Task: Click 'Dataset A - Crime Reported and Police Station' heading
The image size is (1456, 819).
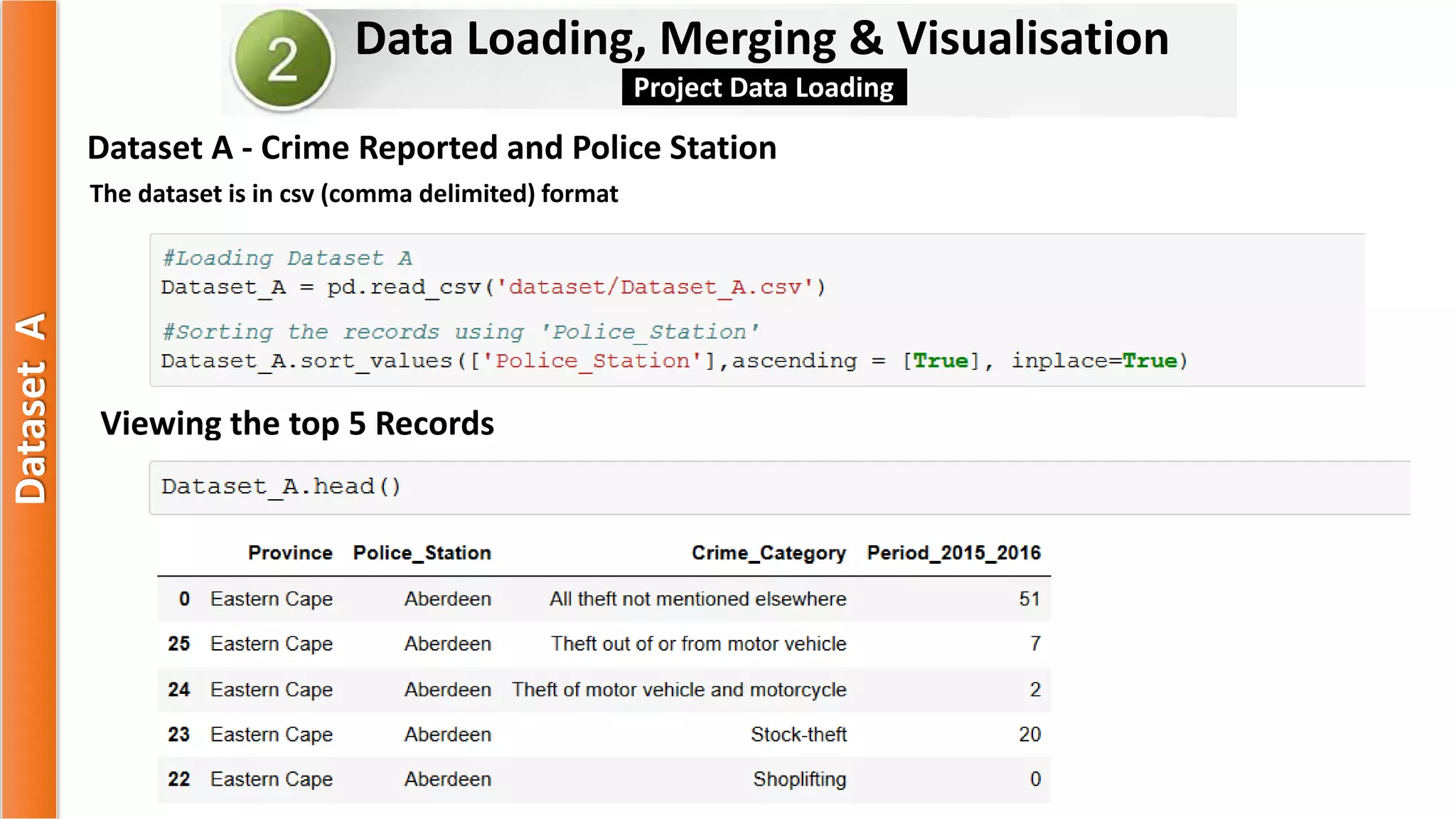Action: (x=432, y=149)
